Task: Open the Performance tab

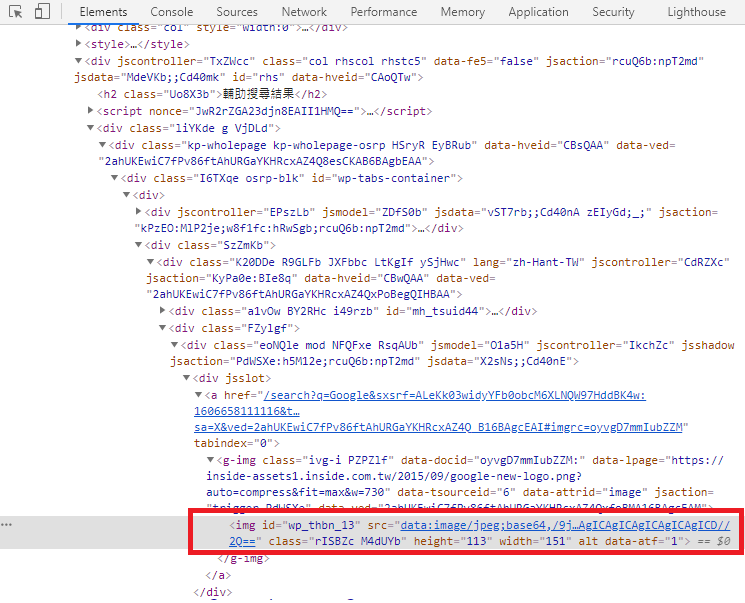Action: (384, 12)
